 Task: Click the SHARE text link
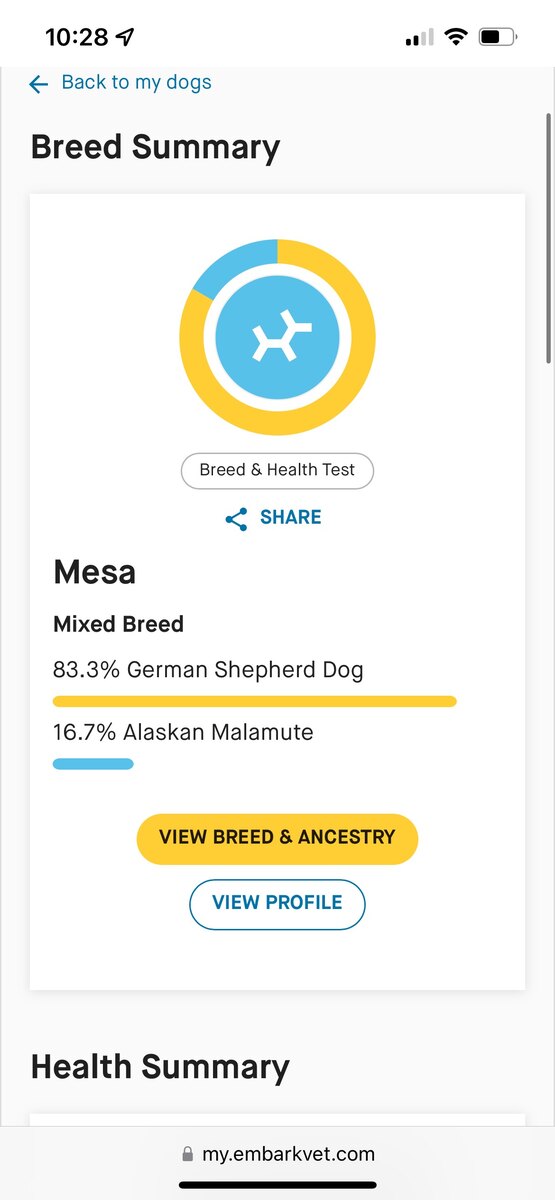point(291,517)
